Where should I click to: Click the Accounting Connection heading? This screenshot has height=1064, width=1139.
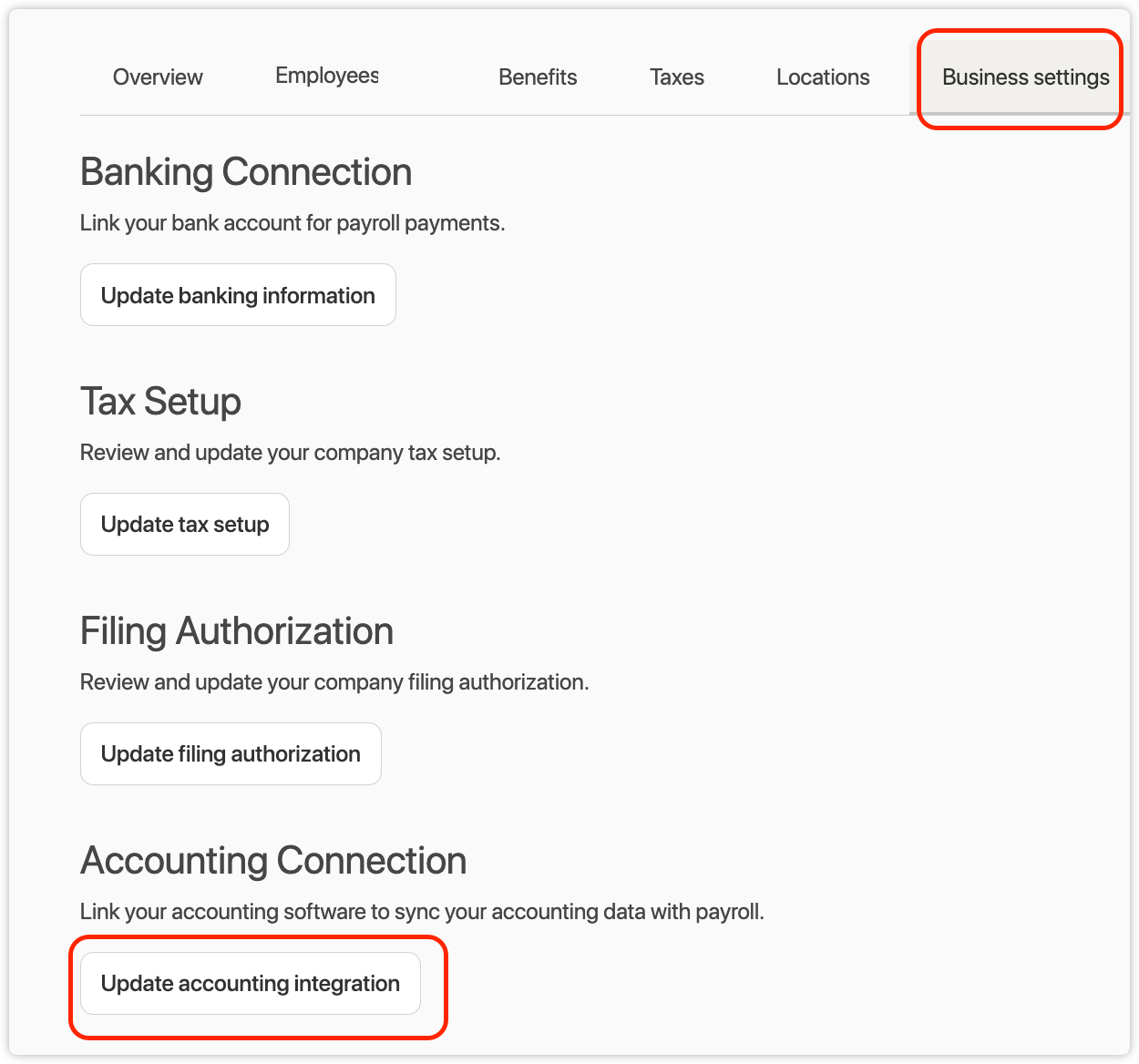click(x=273, y=861)
